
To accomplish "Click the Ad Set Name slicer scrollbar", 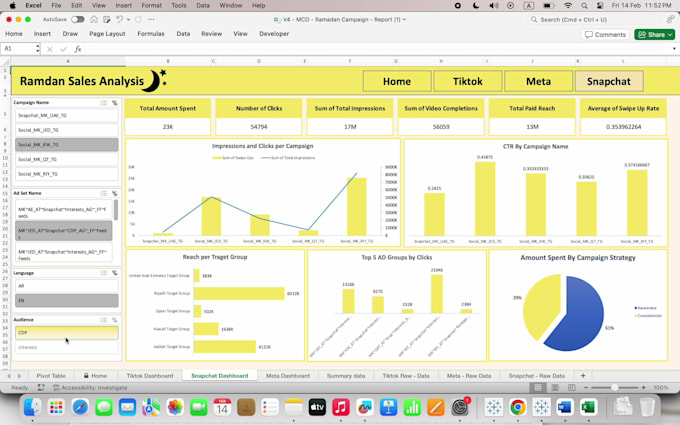I will [116, 209].
